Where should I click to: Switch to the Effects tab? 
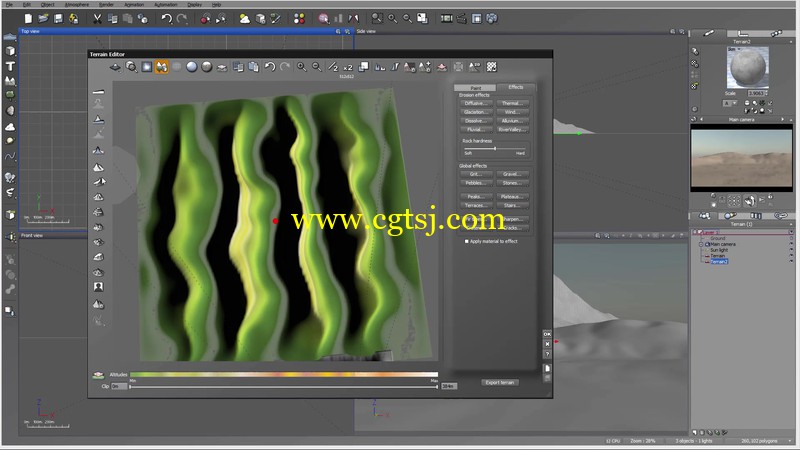pyautogui.click(x=516, y=87)
